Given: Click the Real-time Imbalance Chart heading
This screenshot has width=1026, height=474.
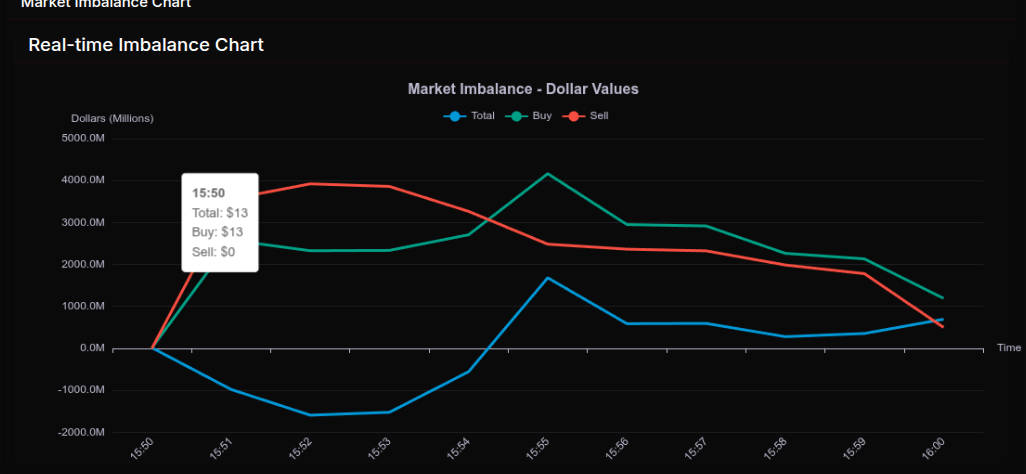Looking at the screenshot, I should [146, 45].
